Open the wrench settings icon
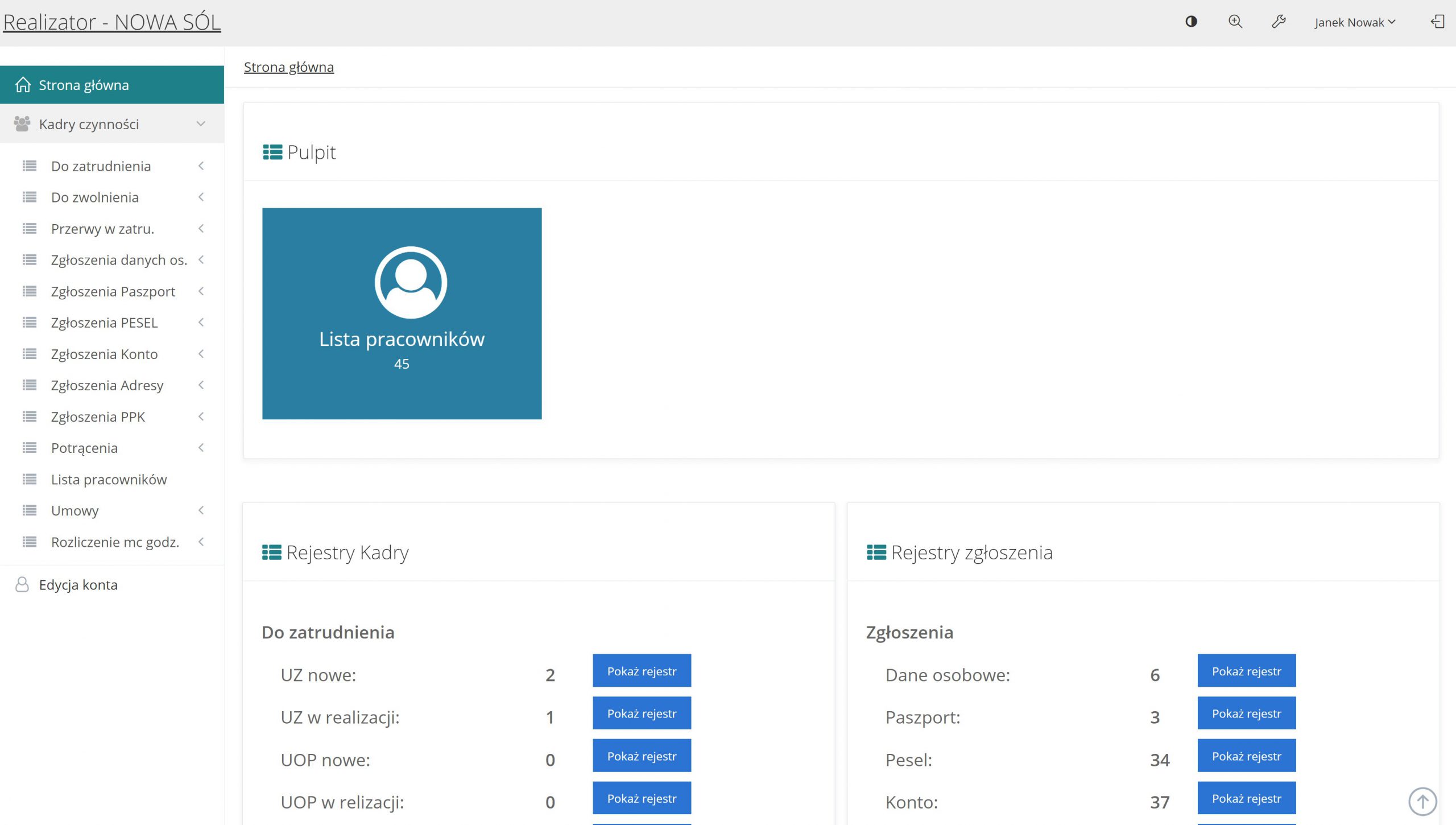Image resolution: width=1456 pixels, height=825 pixels. [x=1279, y=22]
